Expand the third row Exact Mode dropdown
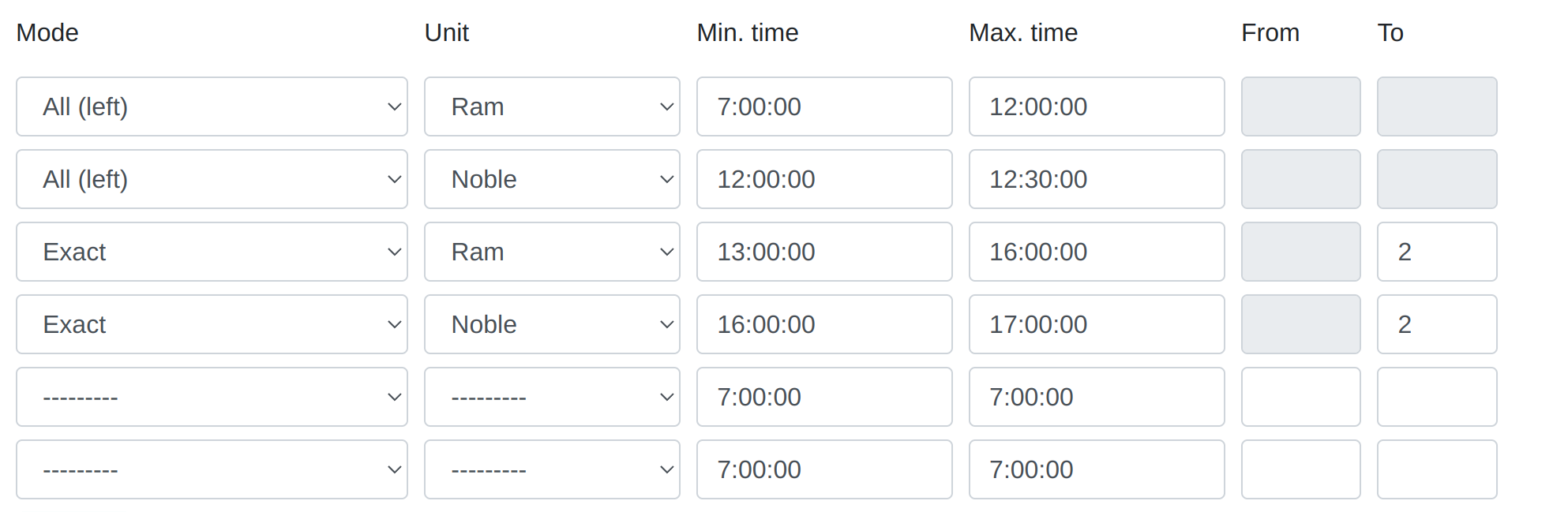Viewport: 1568px width, 512px height. [x=212, y=252]
